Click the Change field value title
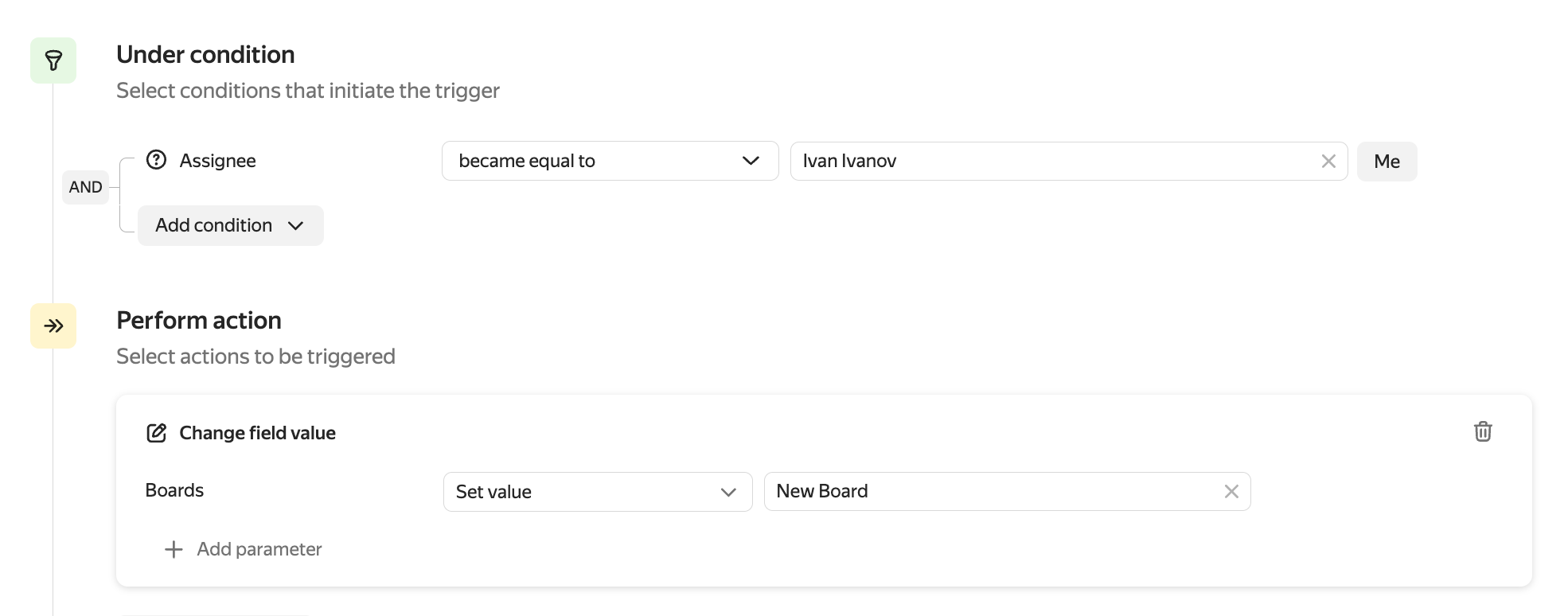Image resolution: width=1568 pixels, height=616 pixels. click(257, 433)
